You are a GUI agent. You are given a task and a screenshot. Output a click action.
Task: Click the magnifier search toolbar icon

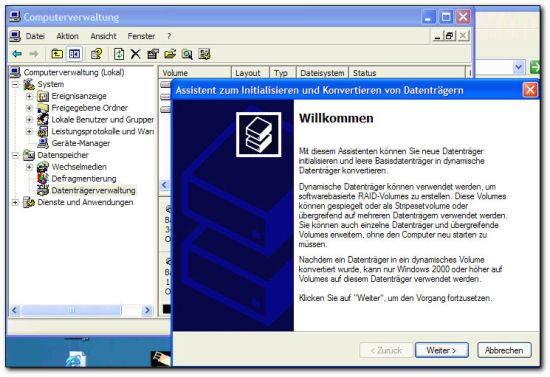pos(187,54)
